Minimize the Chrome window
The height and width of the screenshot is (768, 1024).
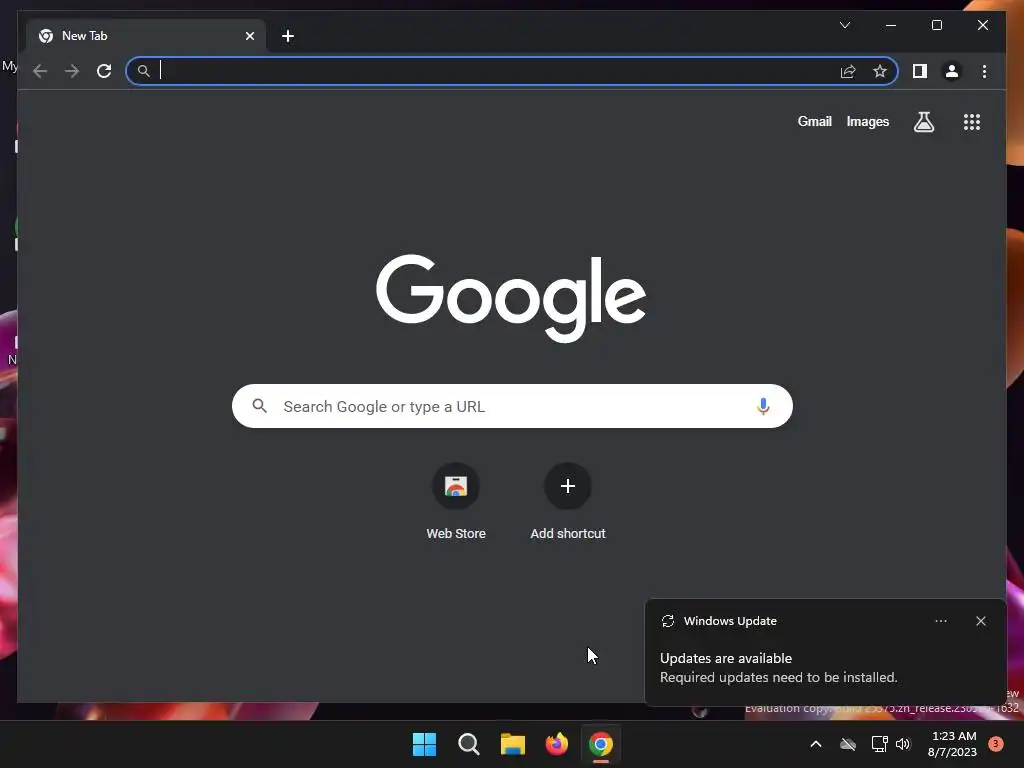[891, 25]
